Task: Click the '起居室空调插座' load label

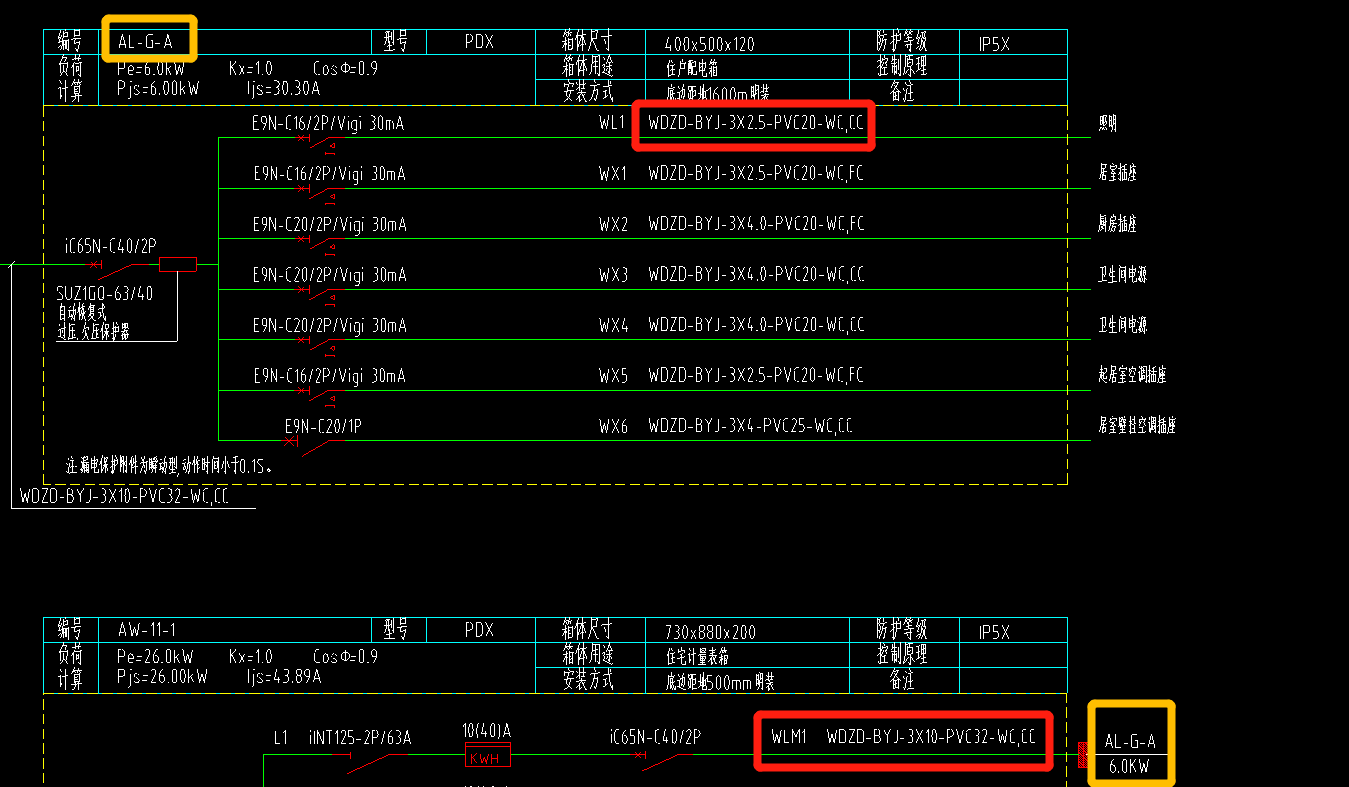Action: (1132, 376)
